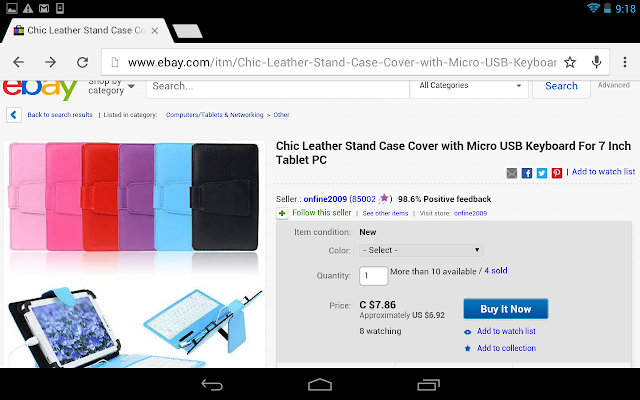The image size is (640, 400).
Task: Bookmark page with the star icon
Action: click(570, 62)
